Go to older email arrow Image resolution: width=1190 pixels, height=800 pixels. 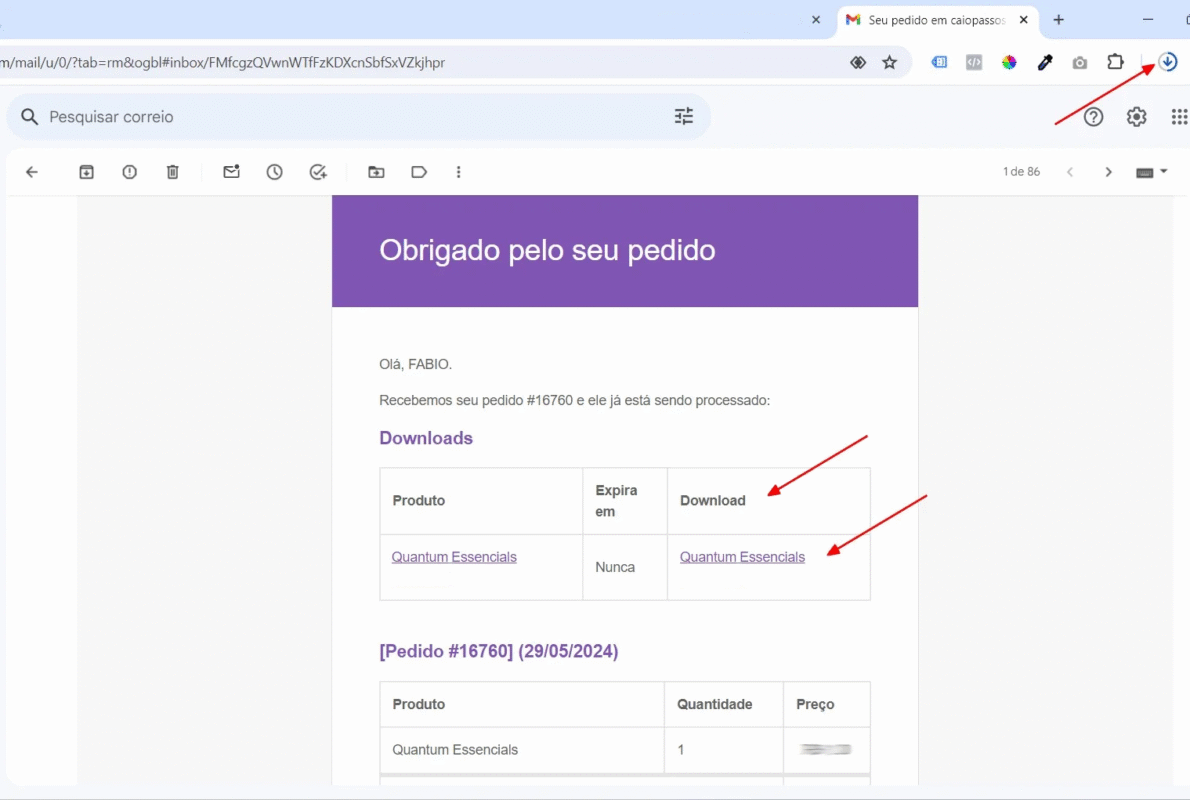(x=1108, y=172)
